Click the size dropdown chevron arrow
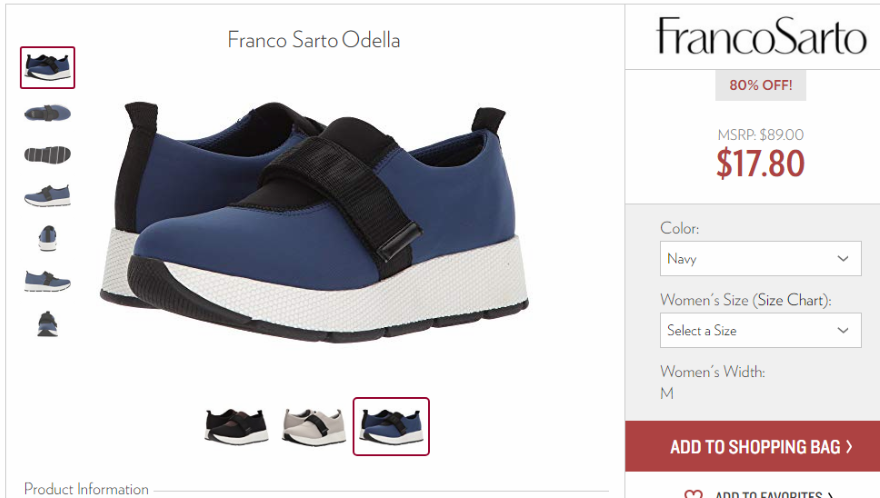Screen dimensions: 880x498 click(x=843, y=330)
